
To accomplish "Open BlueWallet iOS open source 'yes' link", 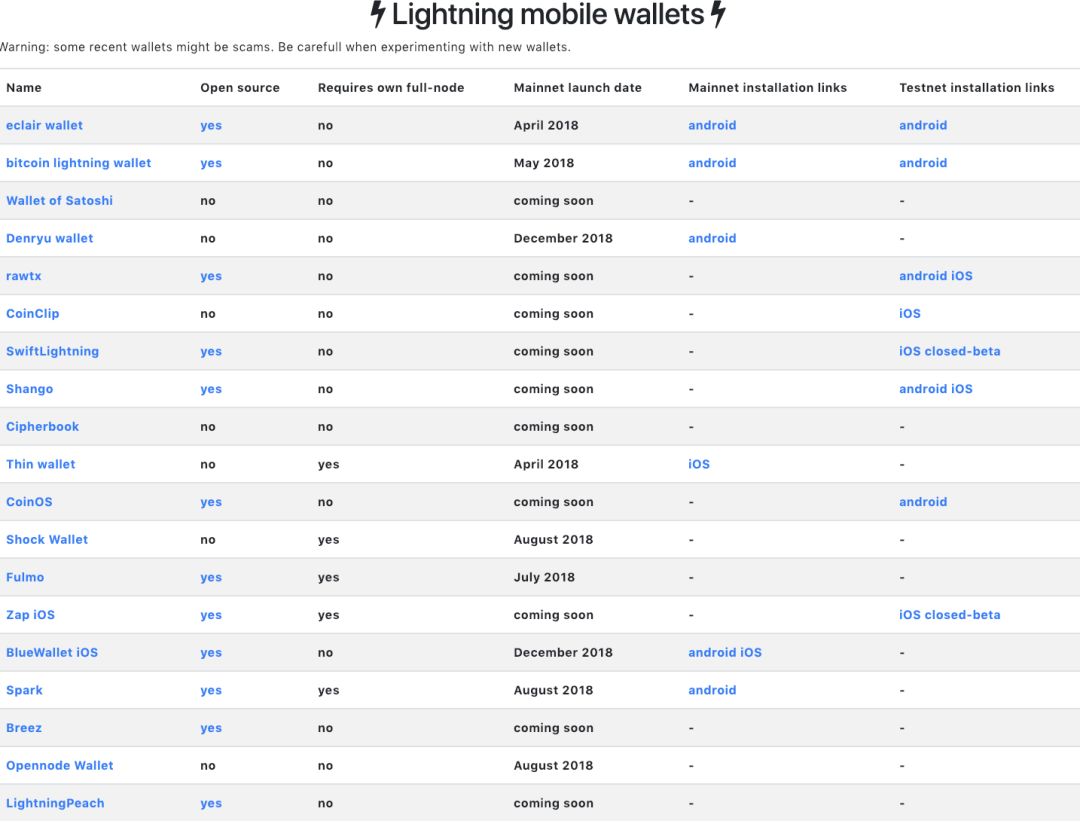I will click(x=211, y=652).
